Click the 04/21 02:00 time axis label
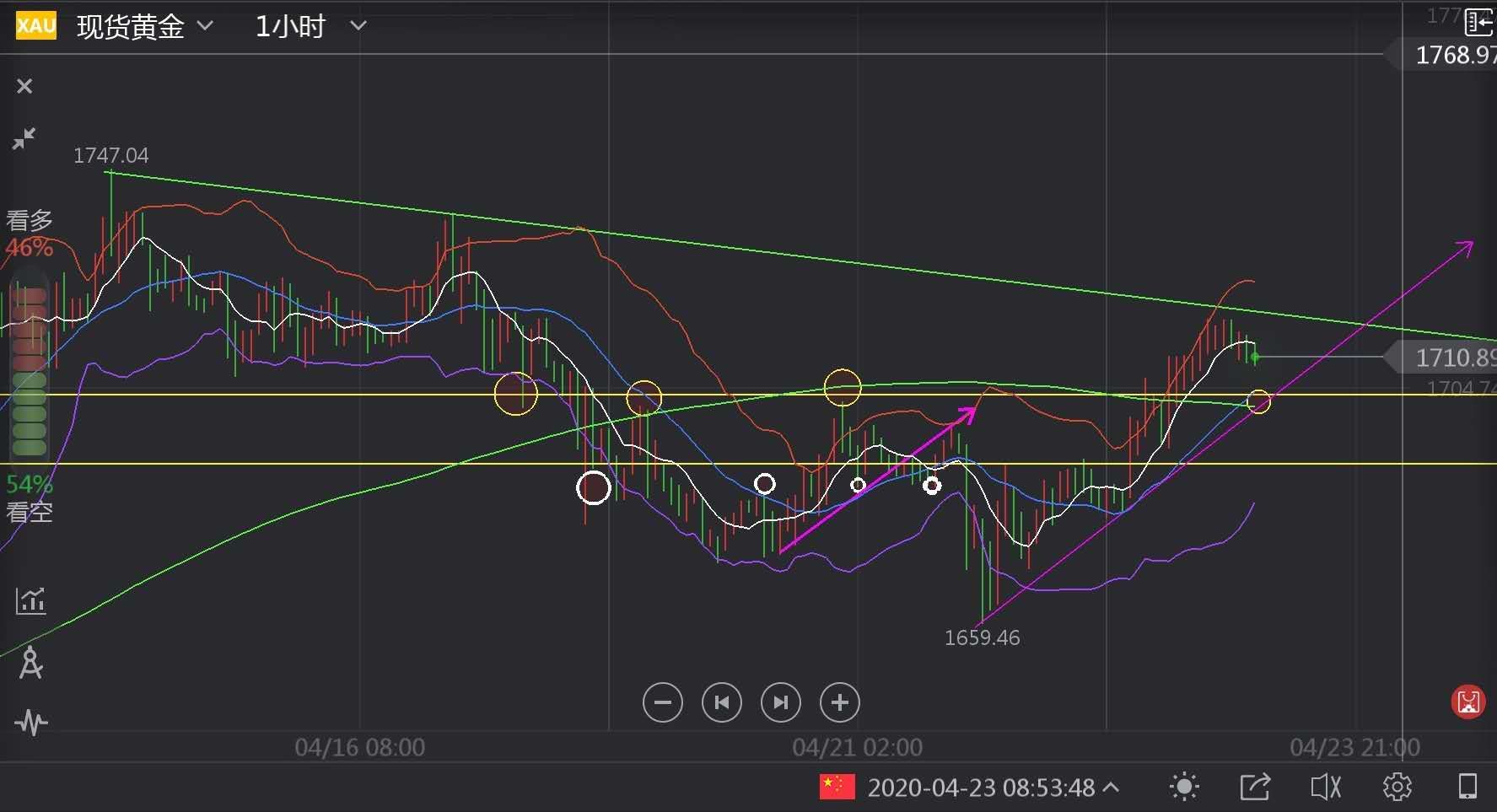Screen dimensions: 1497x812 point(858,747)
